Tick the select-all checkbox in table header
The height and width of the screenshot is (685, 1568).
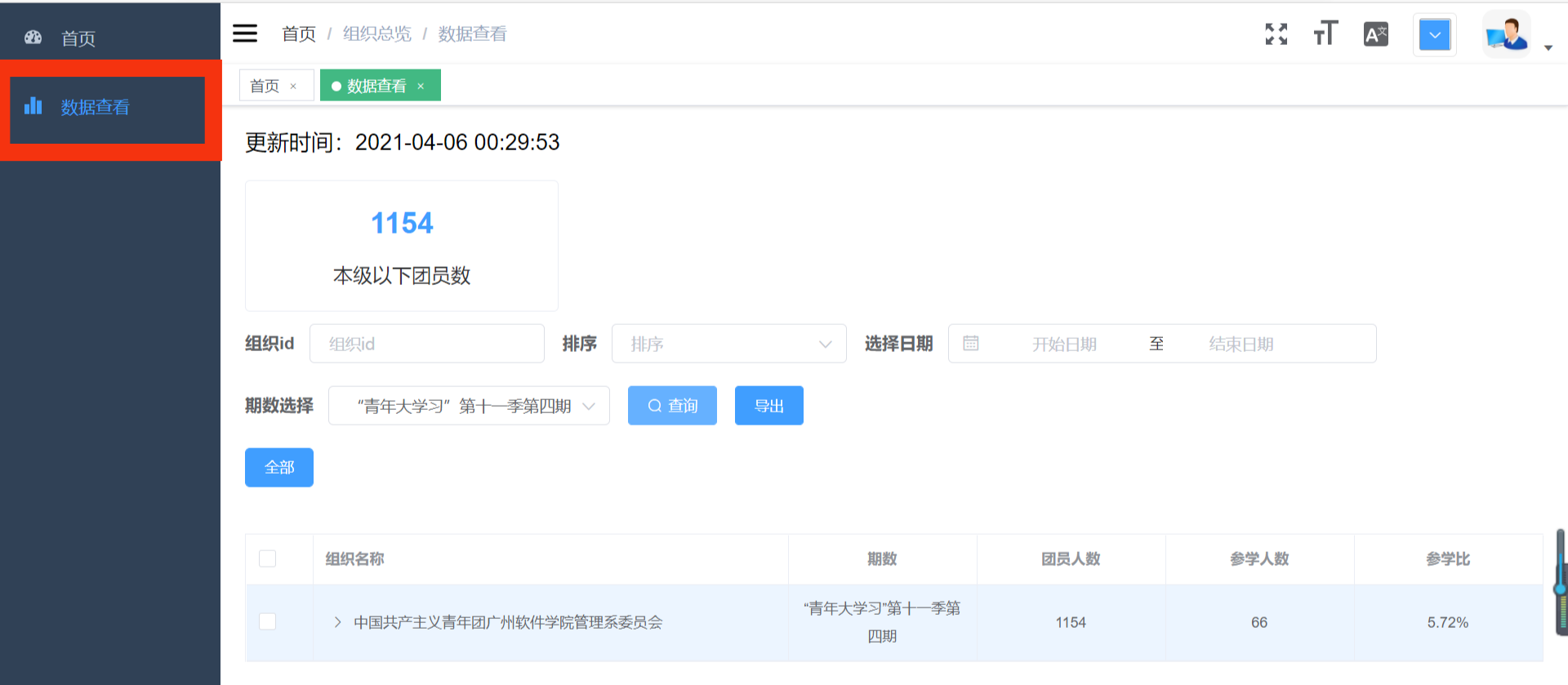(267, 559)
